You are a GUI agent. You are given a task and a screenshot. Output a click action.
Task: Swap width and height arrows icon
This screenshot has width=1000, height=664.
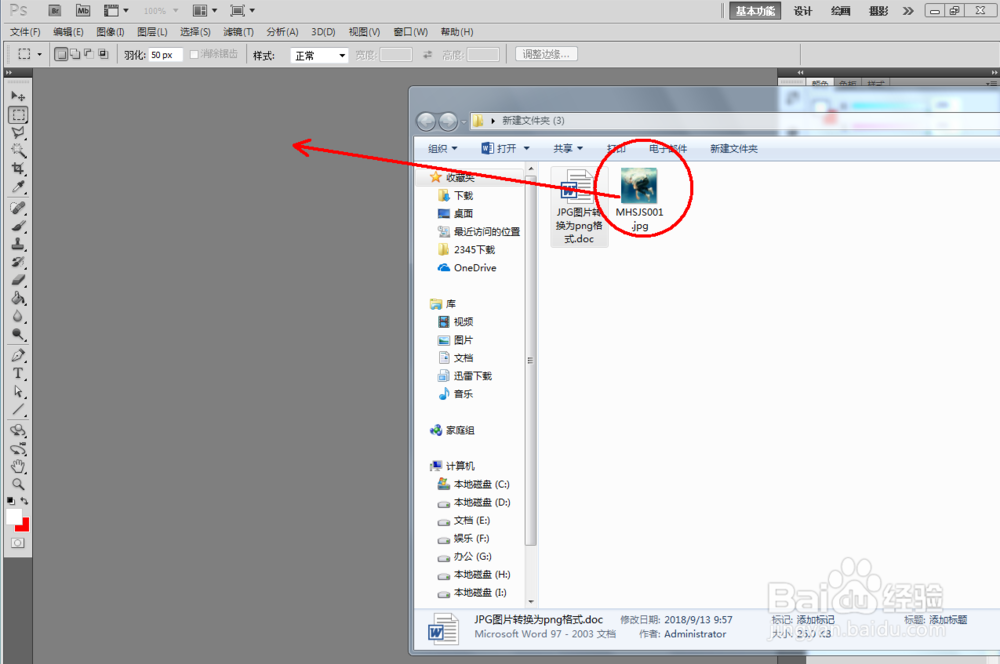pyautogui.click(x=427, y=55)
